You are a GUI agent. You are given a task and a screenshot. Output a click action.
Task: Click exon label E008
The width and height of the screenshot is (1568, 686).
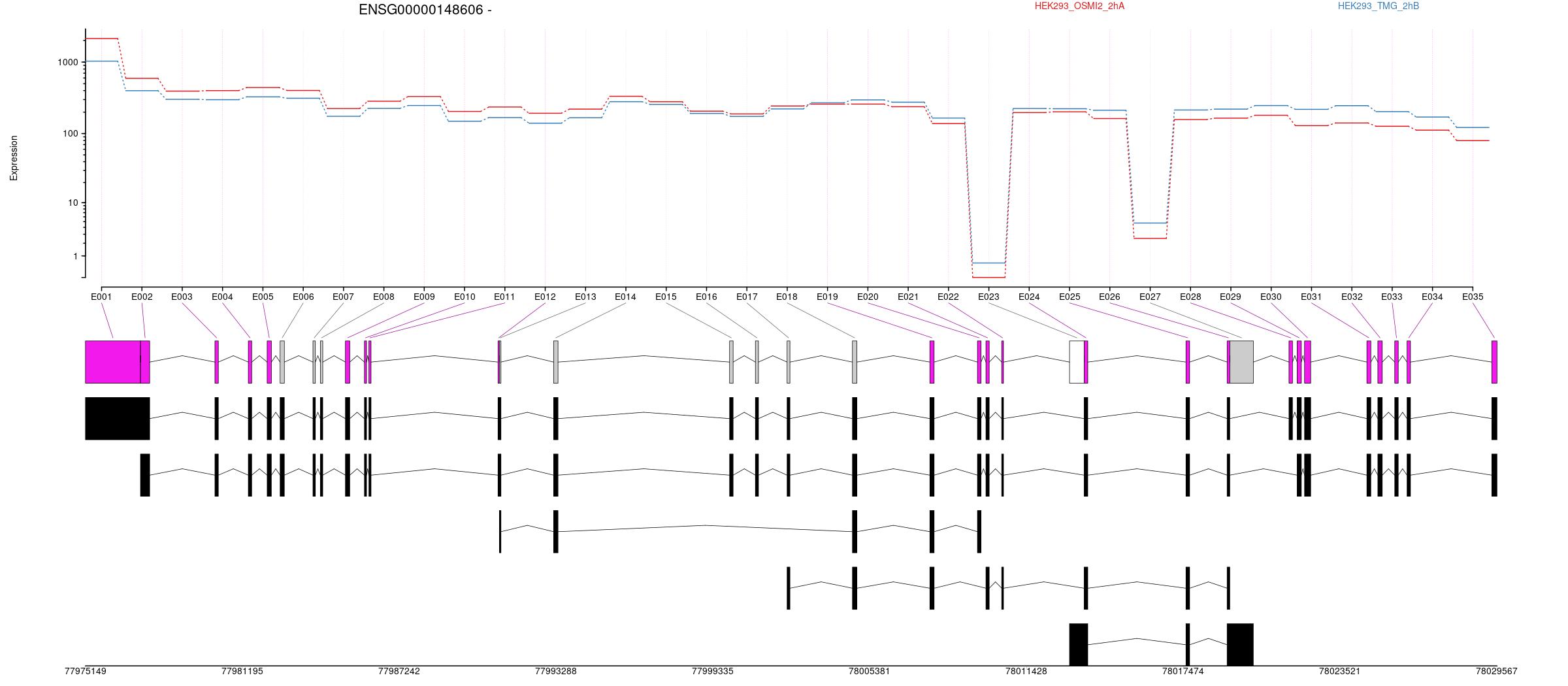click(x=384, y=297)
